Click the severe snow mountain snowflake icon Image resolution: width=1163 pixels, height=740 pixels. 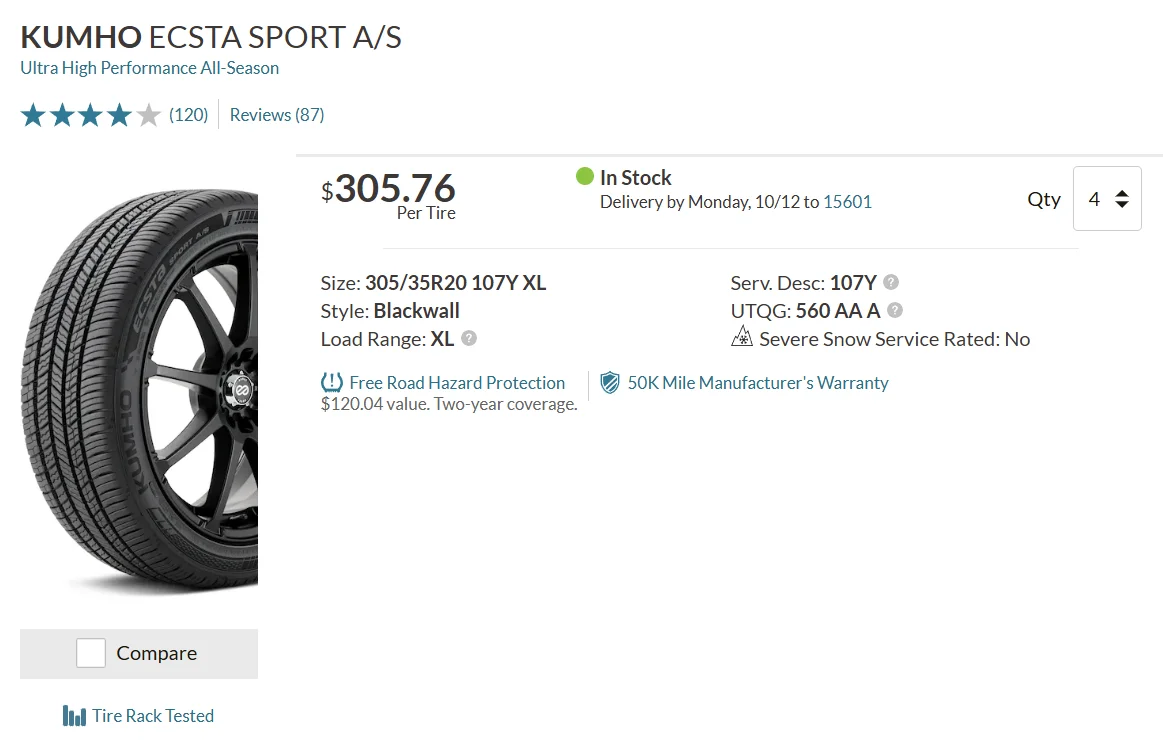742,337
